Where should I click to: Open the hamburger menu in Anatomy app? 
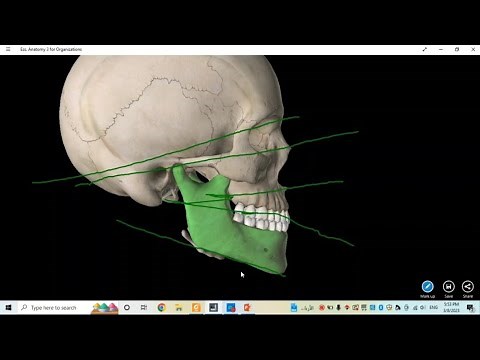point(8,49)
